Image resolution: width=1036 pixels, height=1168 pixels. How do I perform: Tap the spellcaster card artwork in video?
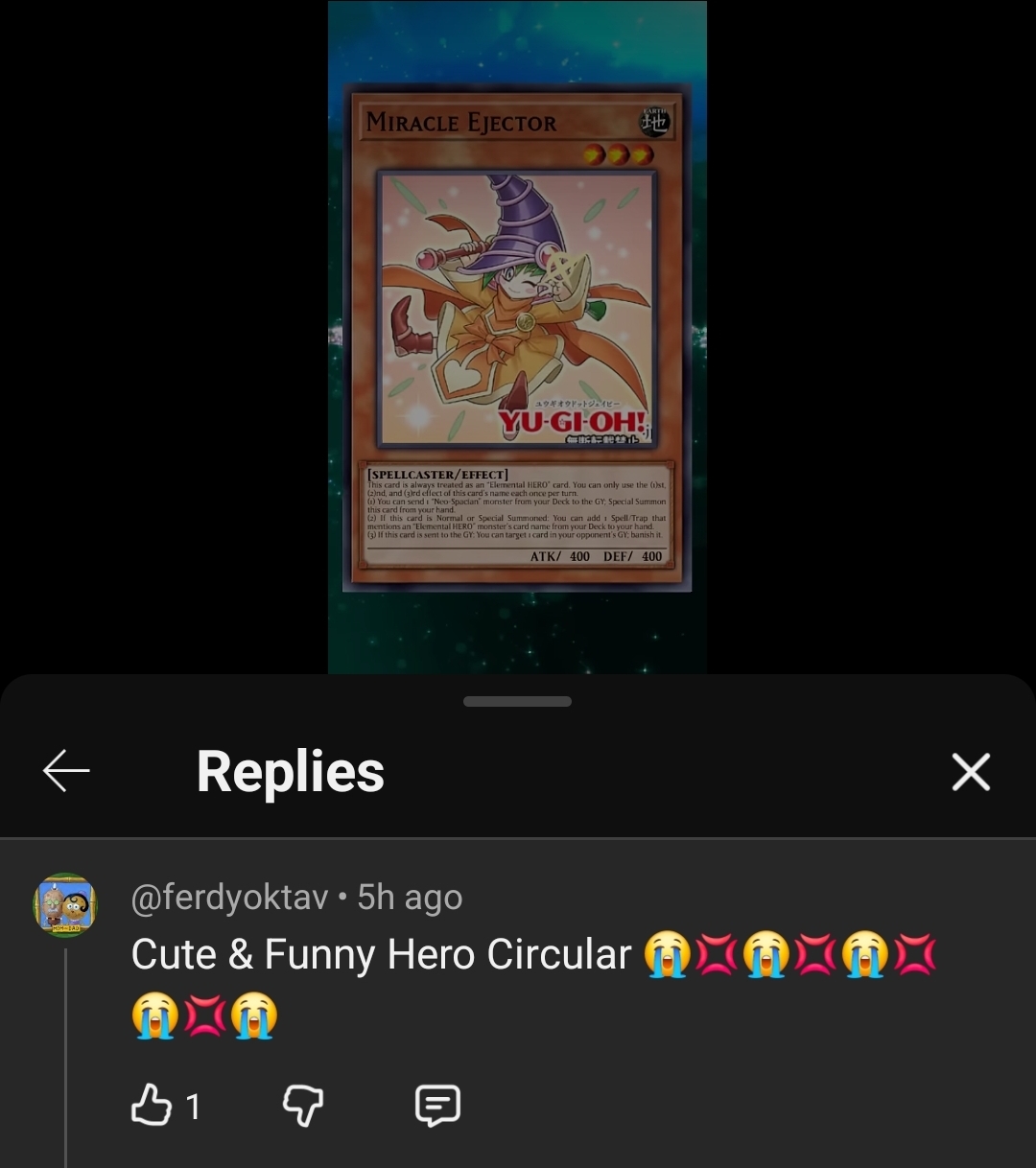[517, 308]
